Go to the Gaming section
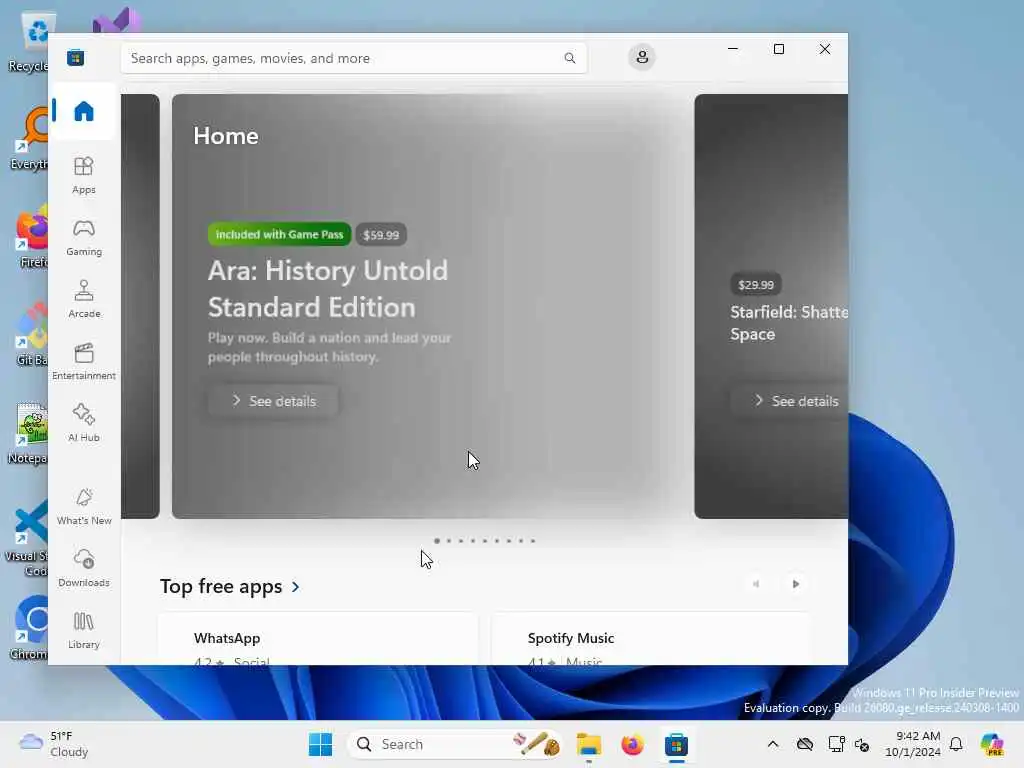Viewport: 1024px width, 768px height. tap(84, 238)
